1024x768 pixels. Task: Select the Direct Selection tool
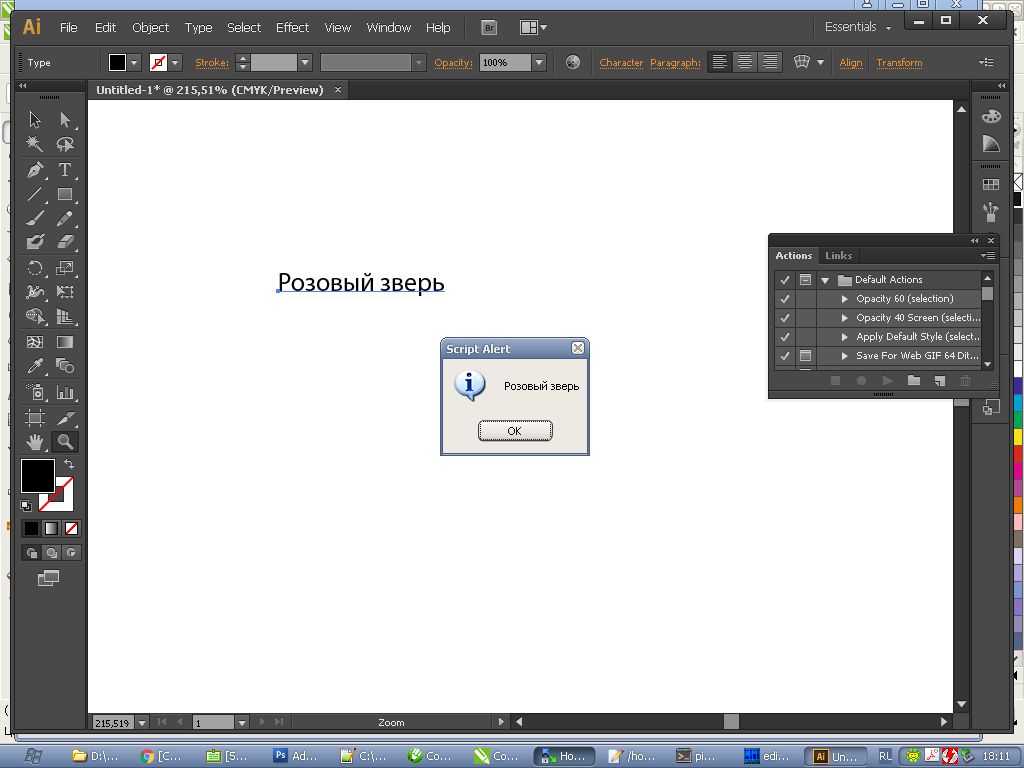[x=65, y=120]
